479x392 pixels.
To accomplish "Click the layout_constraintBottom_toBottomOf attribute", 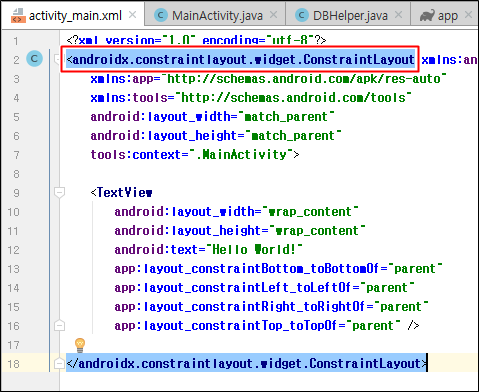I will [278, 269].
